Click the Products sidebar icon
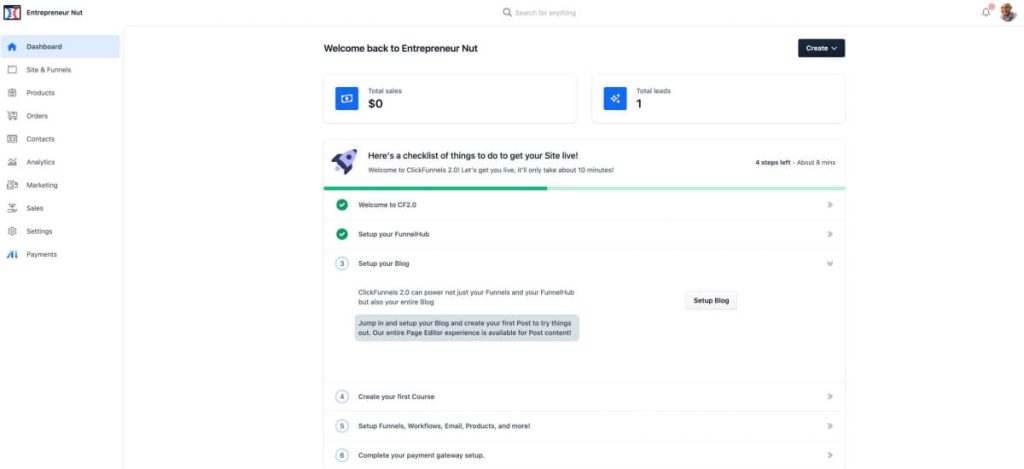The height and width of the screenshot is (469, 1024). (12, 93)
